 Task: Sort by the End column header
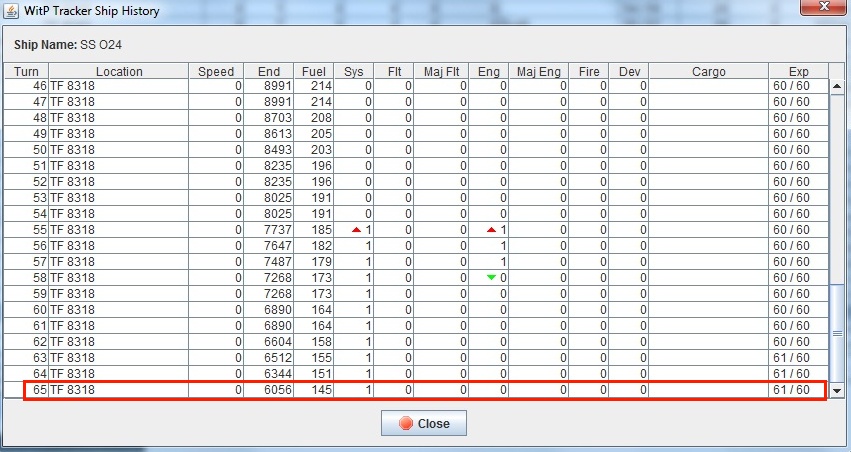tap(269, 72)
